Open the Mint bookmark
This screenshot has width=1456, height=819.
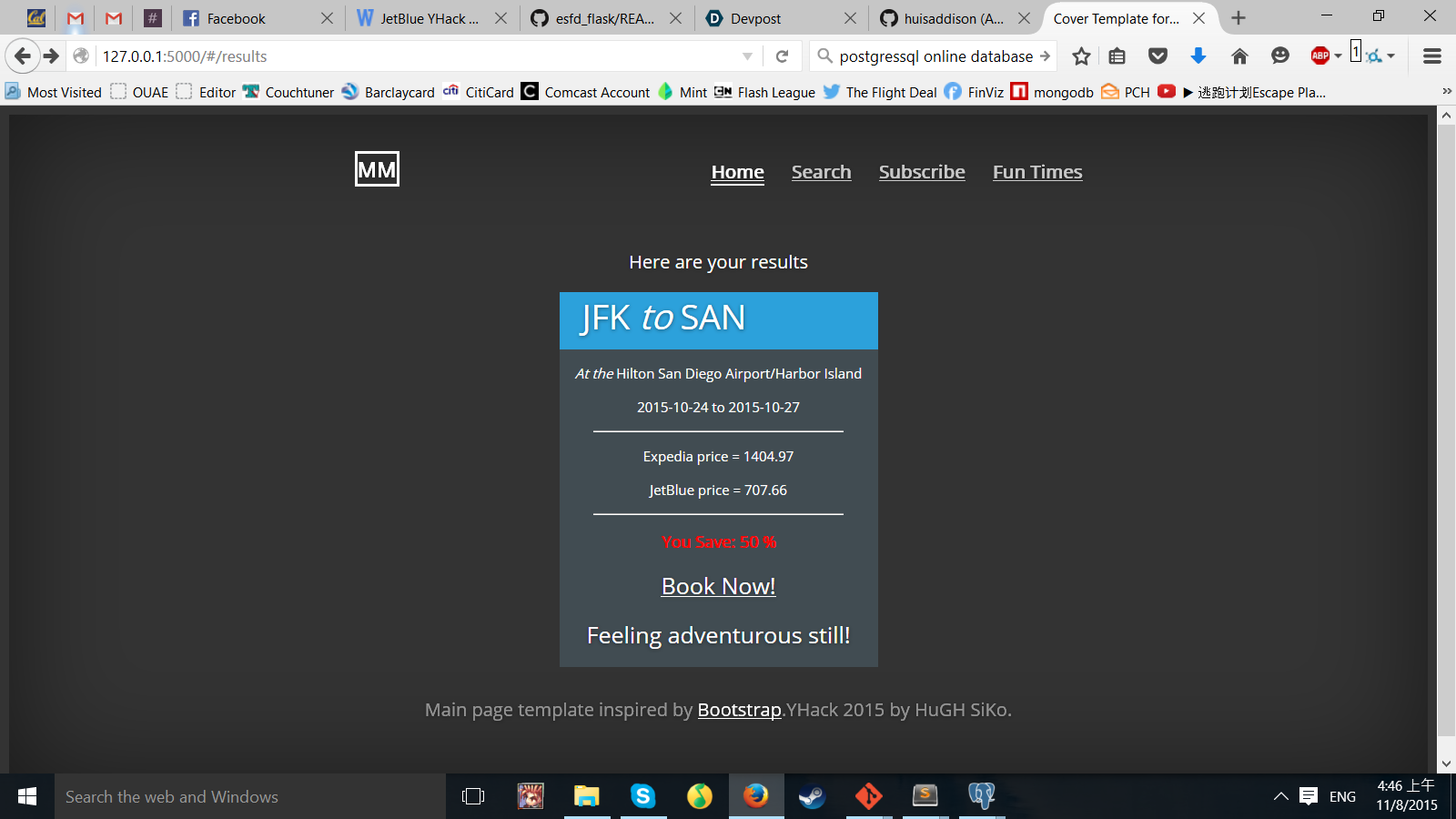pos(682,92)
